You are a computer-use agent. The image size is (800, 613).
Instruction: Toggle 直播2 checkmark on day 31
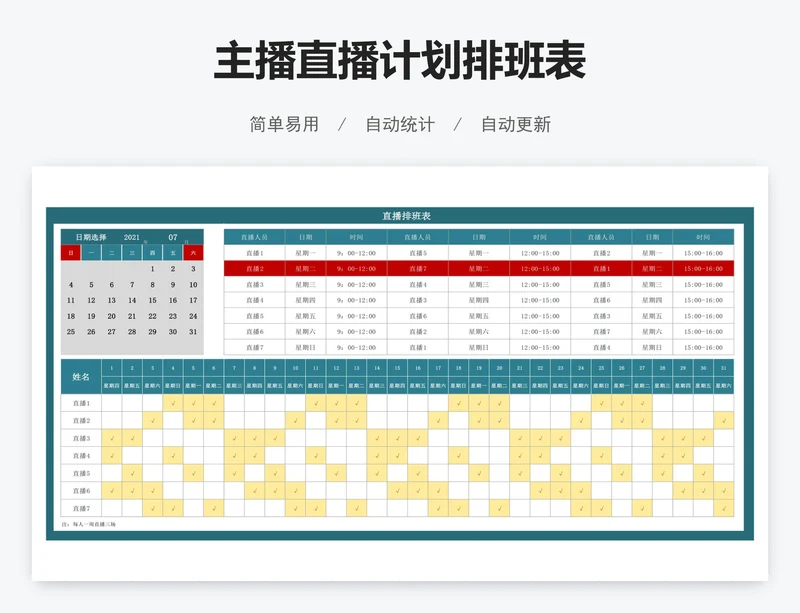(724, 421)
